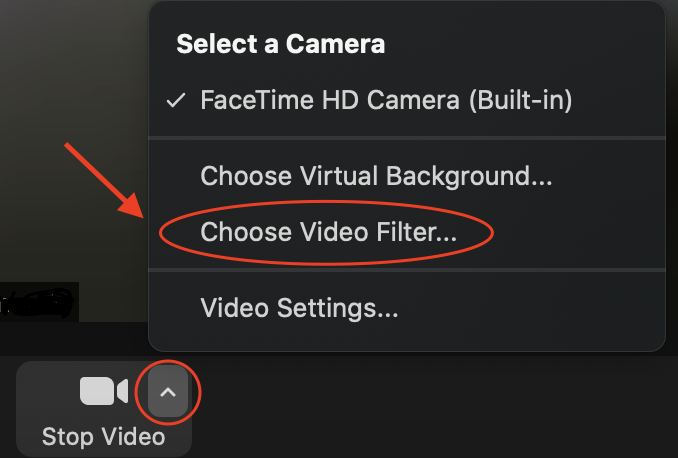Viewport: 678px width, 458px height.
Task: Open the video options chevron arrow
Action: pos(168,392)
